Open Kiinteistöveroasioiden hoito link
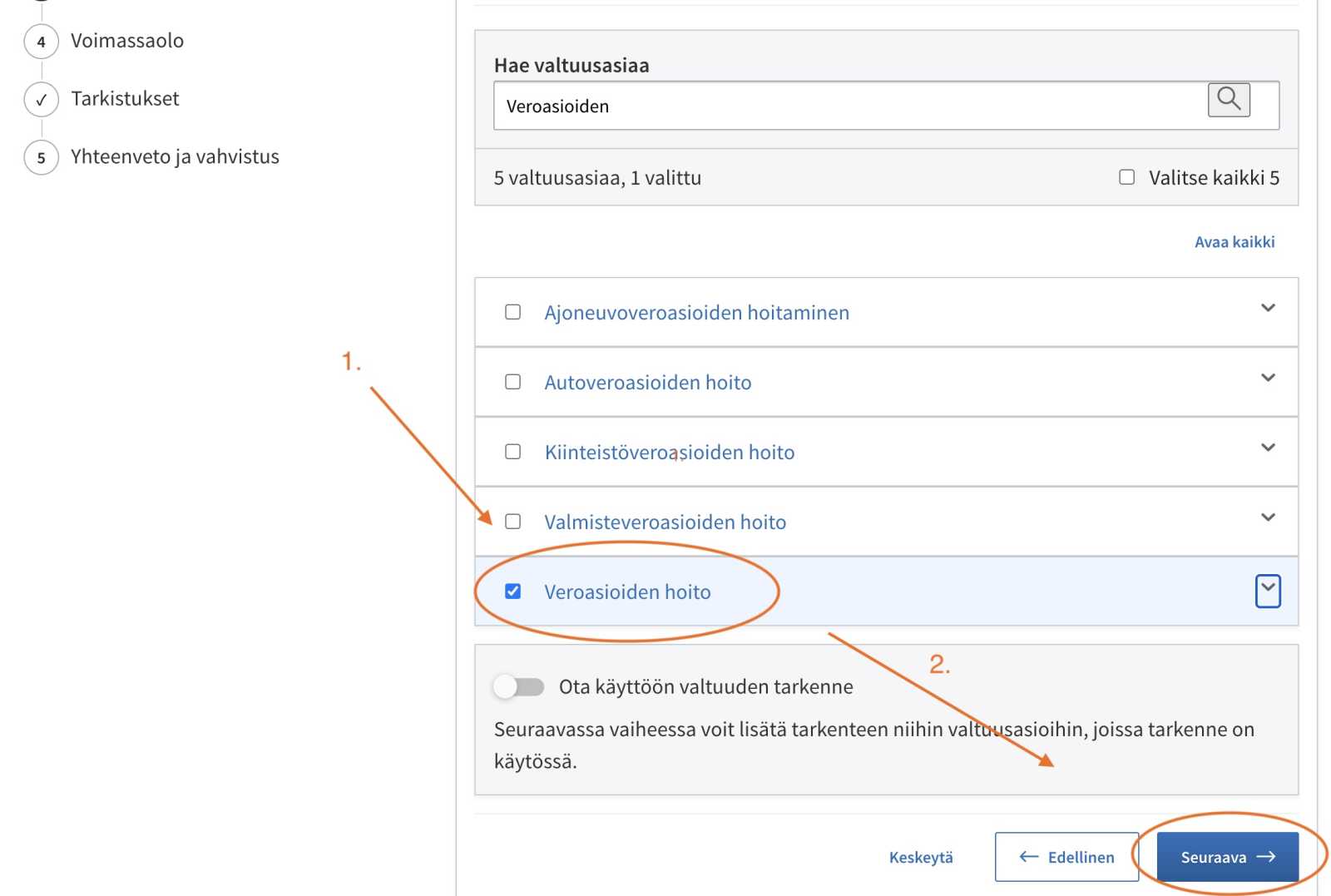The image size is (1331, 896). pos(670,453)
